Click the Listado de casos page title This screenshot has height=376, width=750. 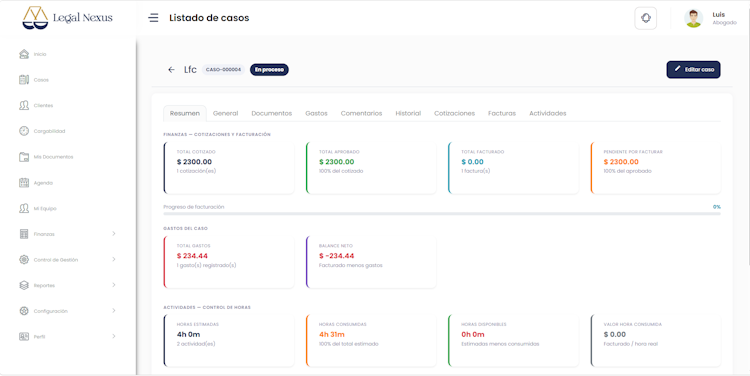[209, 18]
